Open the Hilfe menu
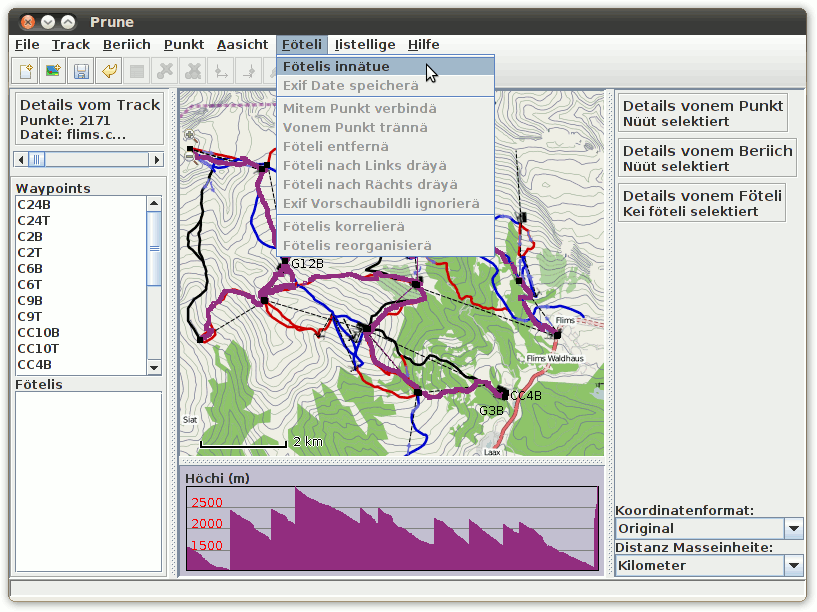This screenshot has width=817, height=612. pos(423,44)
